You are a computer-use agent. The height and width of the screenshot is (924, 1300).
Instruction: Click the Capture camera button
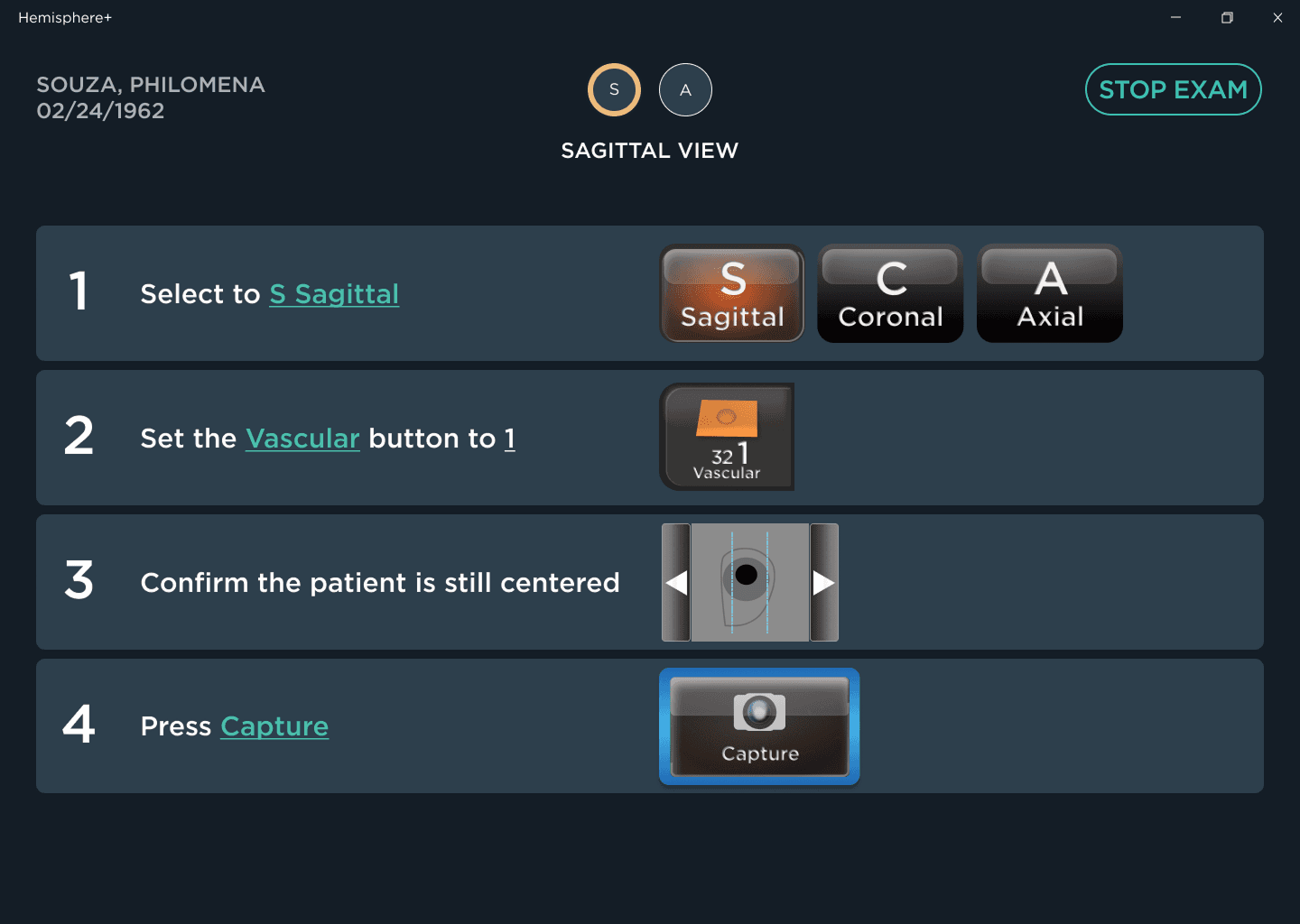pyautogui.click(x=759, y=726)
